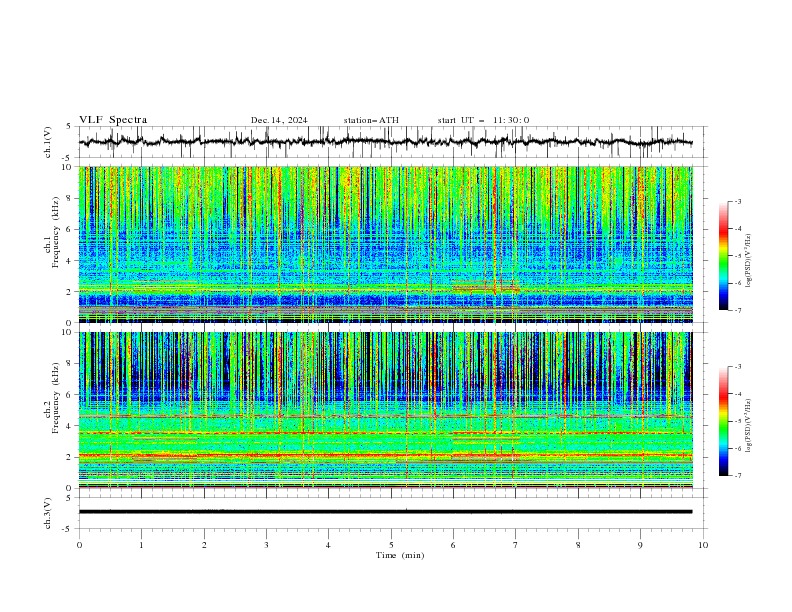Image resolution: width=792 pixels, height=612 pixels.
Task: Click the "ch.1(V)" axis label
Action: click(x=48, y=142)
